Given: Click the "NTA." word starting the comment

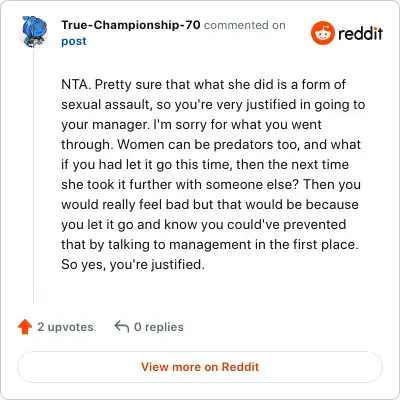Looking at the screenshot, I should tap(76, 84).
